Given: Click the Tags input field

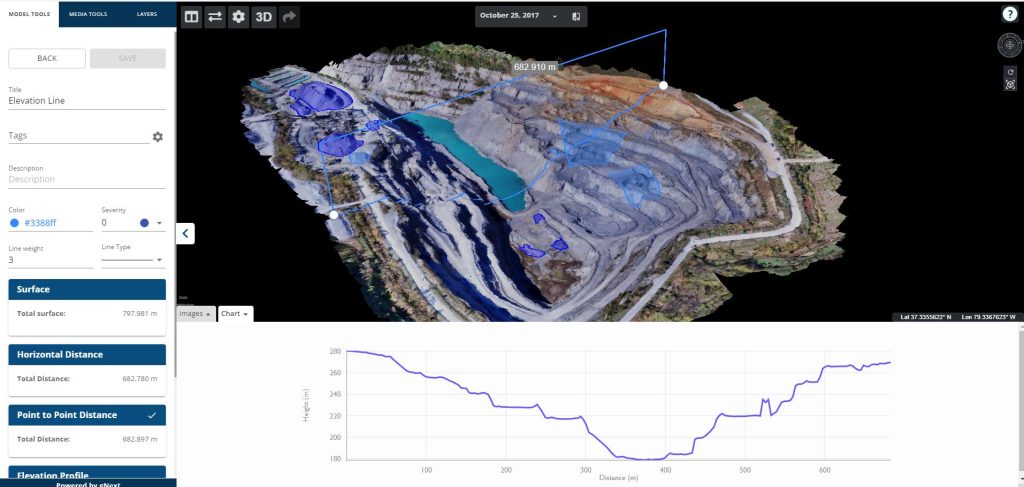Looking at the screenshot, I should (78, 136).
